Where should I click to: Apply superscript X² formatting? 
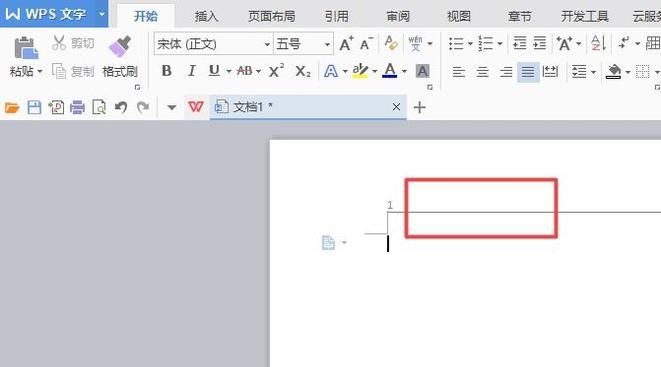tap(276, 71)
